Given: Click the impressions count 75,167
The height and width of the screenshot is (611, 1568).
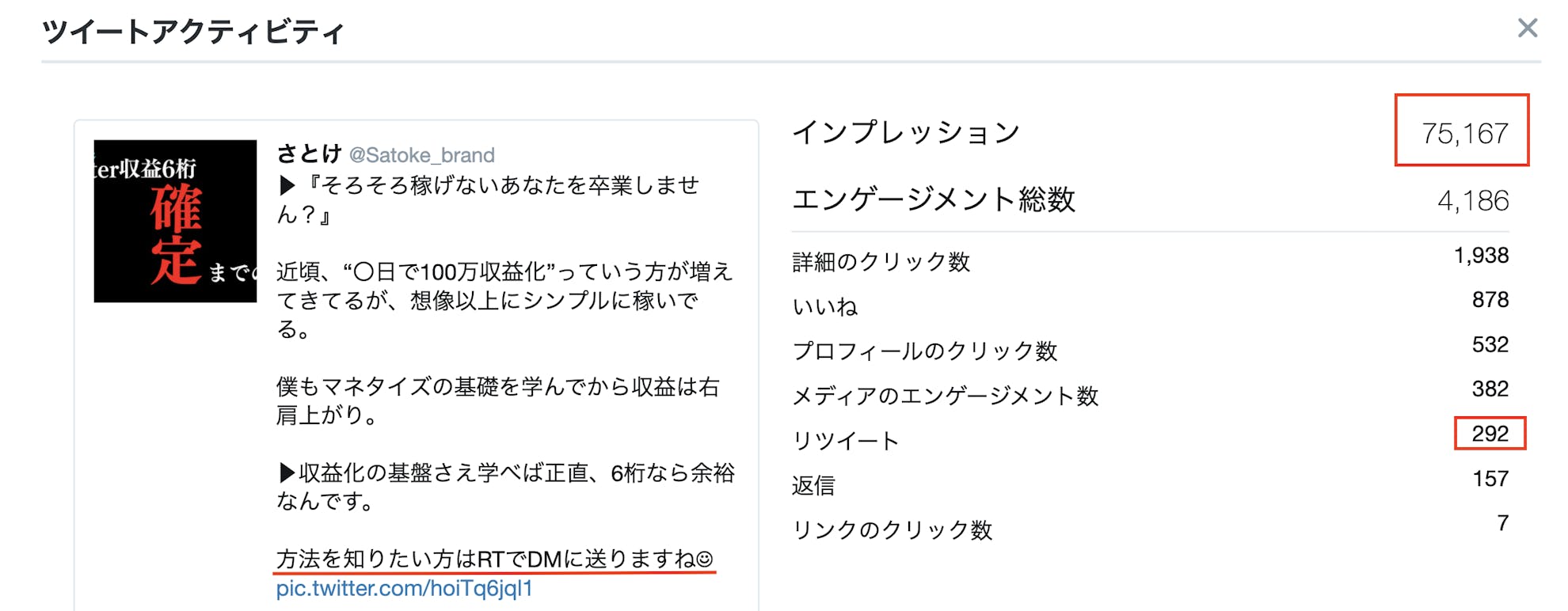Looking at the screenshot, I should [1464, 134].
